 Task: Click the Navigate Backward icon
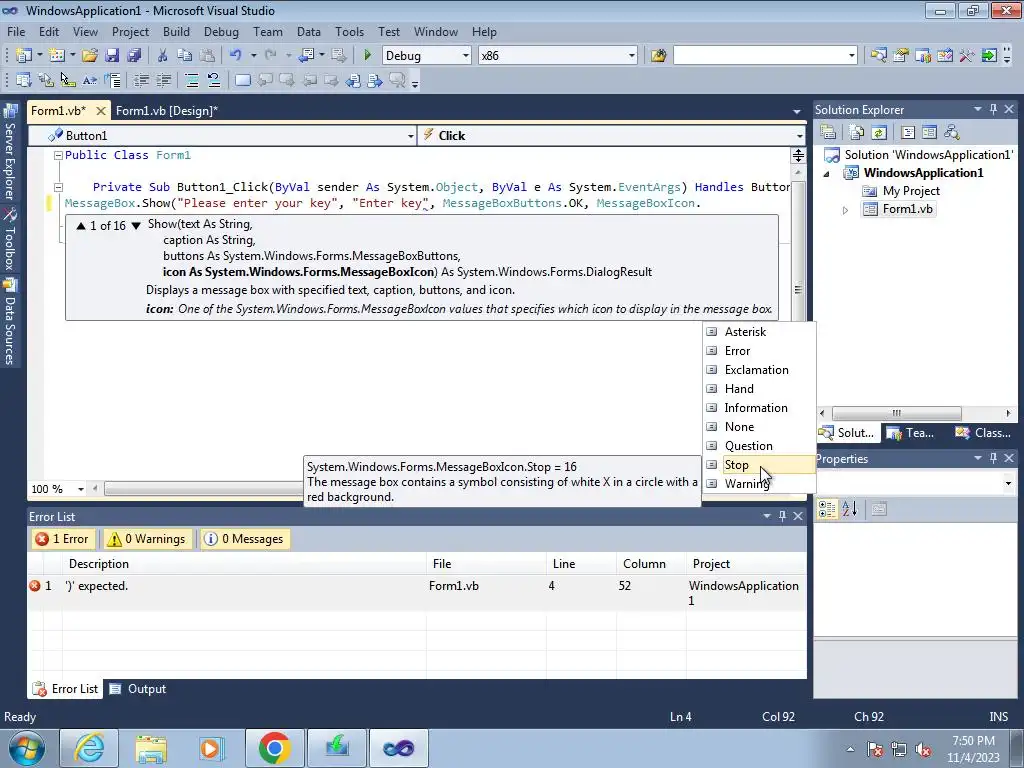[x=306, y=56]
